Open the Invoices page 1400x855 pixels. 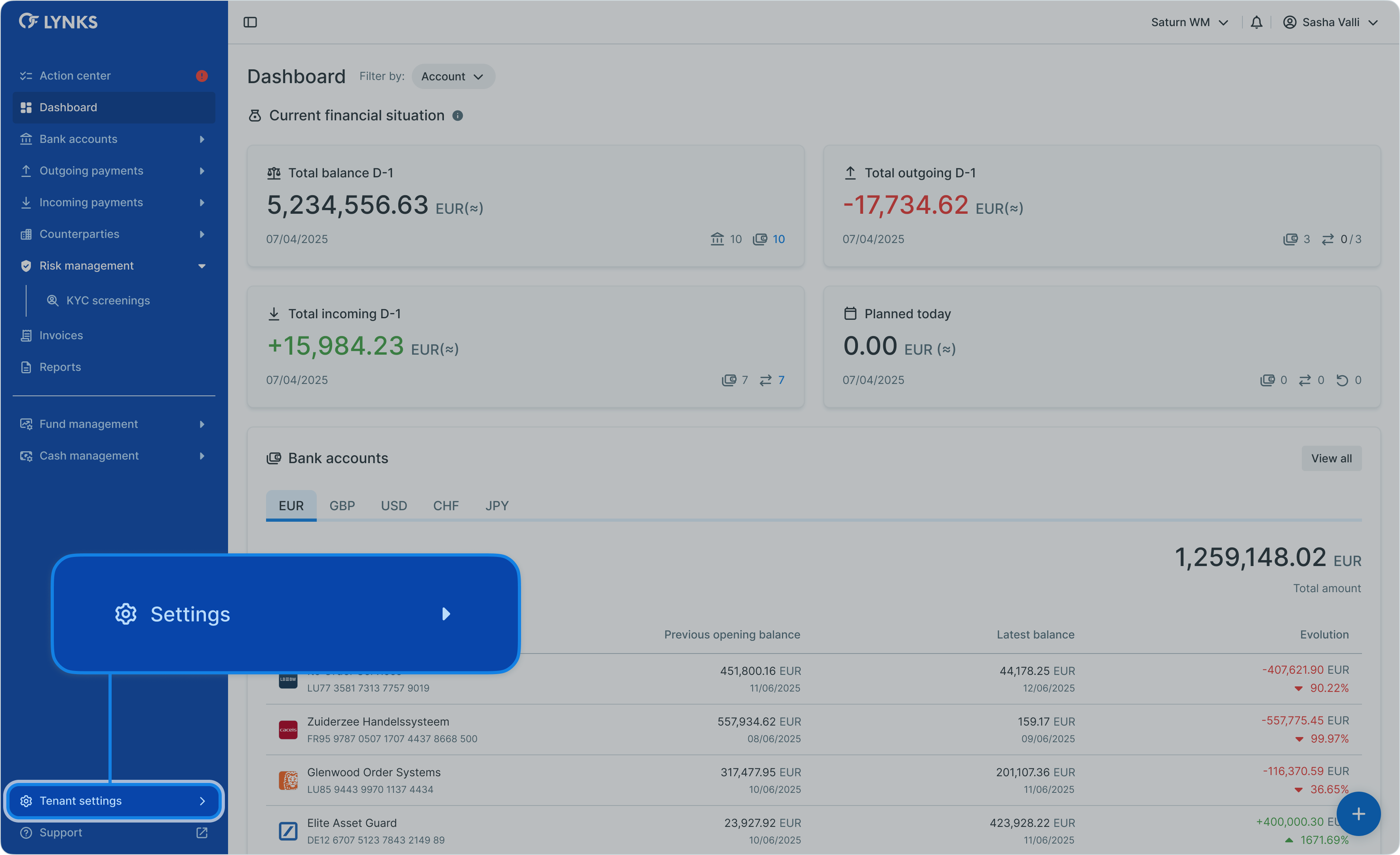61,335
